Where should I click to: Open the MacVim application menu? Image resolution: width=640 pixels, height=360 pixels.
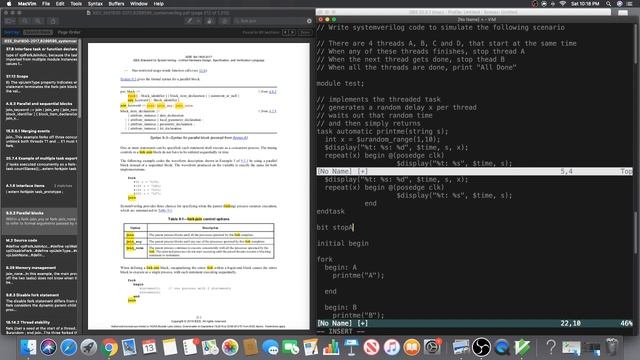pyautogui.click(x=27, y=4)
